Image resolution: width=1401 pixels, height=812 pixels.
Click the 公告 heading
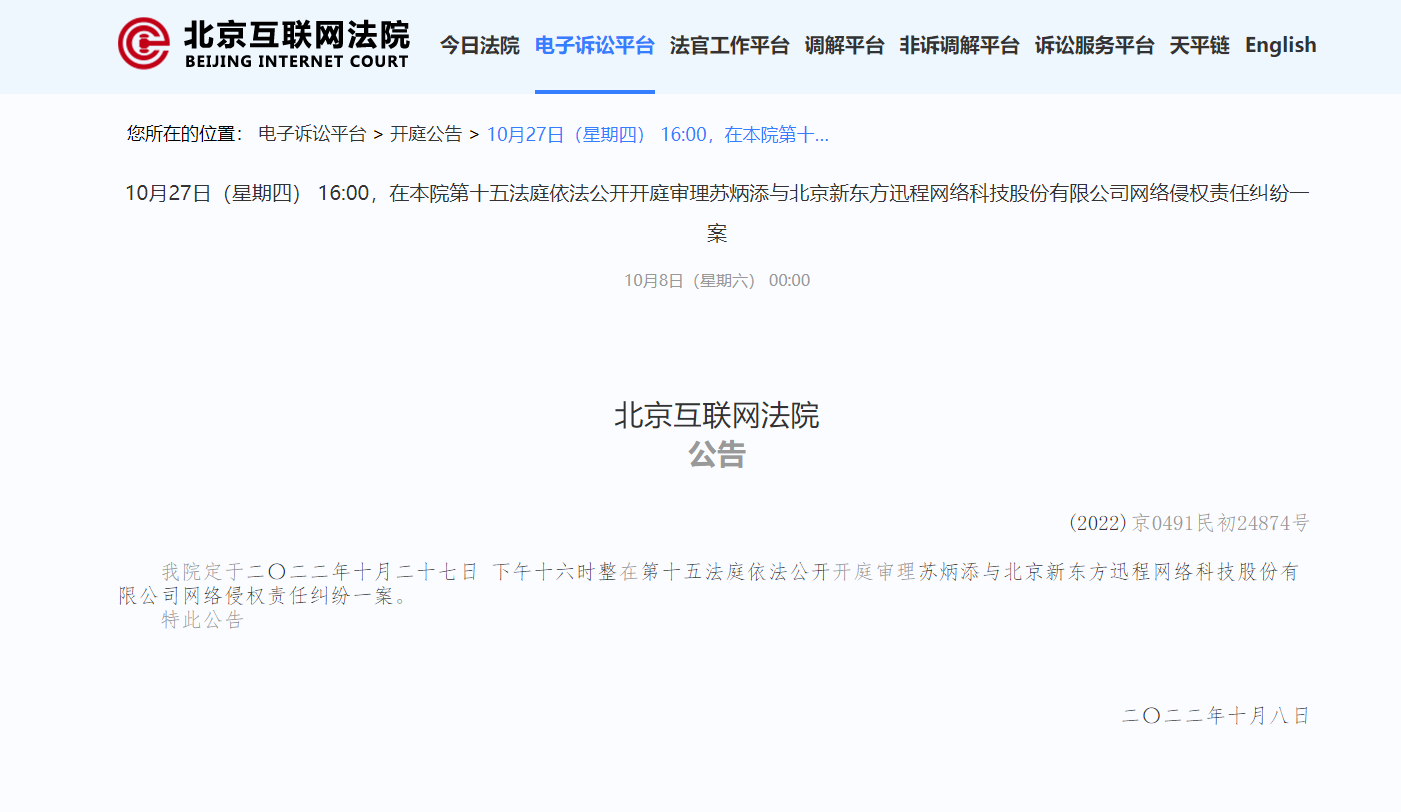coord(717,455)
